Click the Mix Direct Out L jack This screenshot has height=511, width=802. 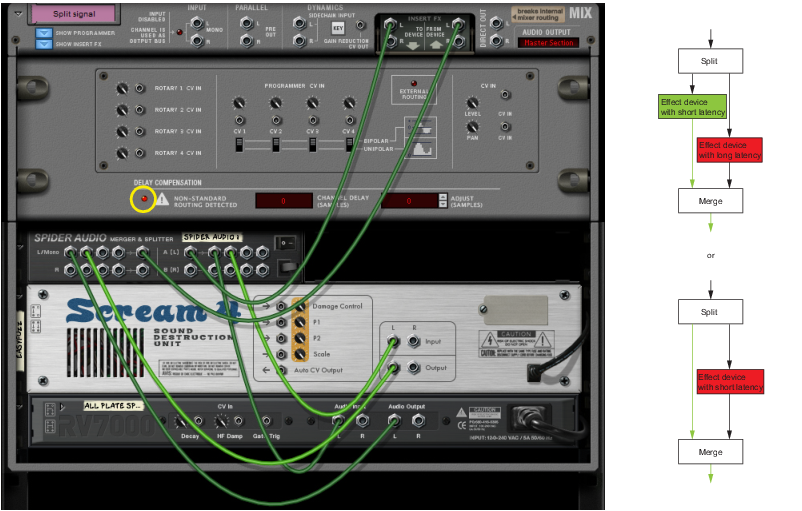pos(497,20)
